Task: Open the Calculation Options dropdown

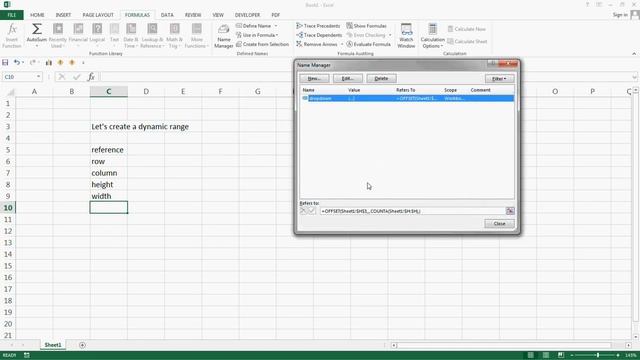Action: (432, 36)
